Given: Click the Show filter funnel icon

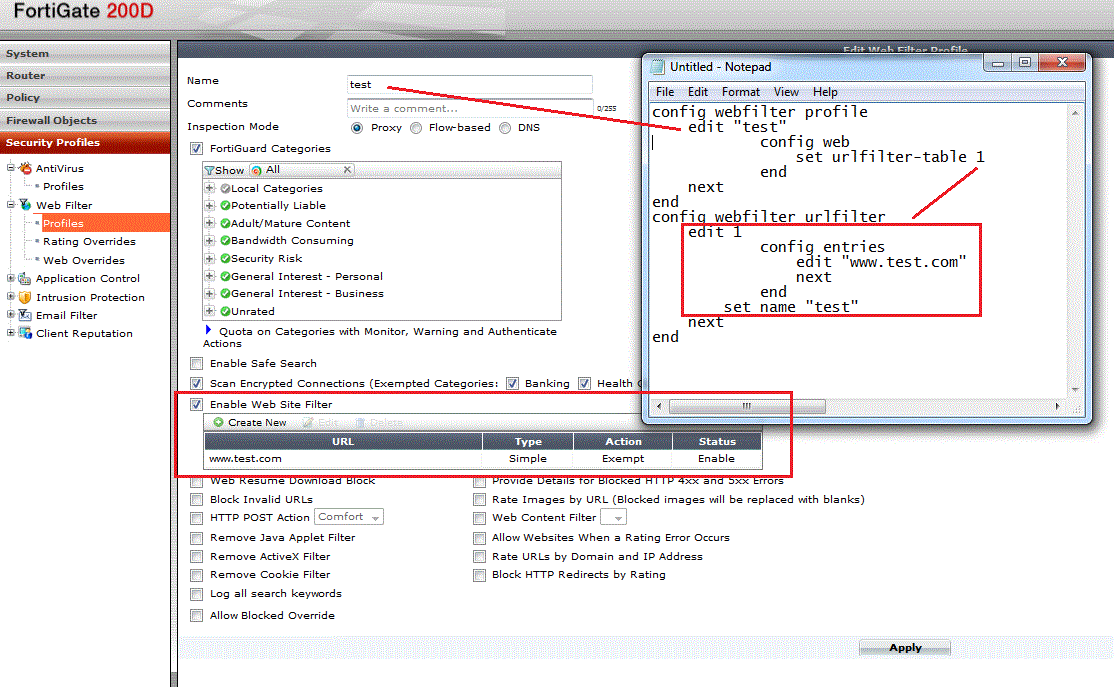Looking at the screenshot, I should [x=210, y=171].
